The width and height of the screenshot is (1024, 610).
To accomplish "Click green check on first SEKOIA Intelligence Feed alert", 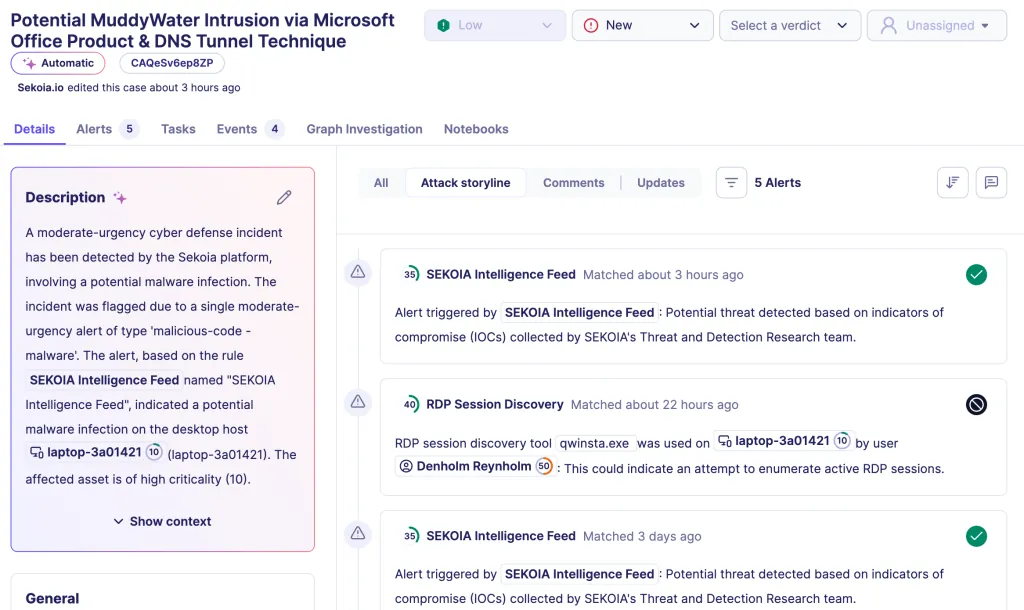I will [x=976, y=275].
